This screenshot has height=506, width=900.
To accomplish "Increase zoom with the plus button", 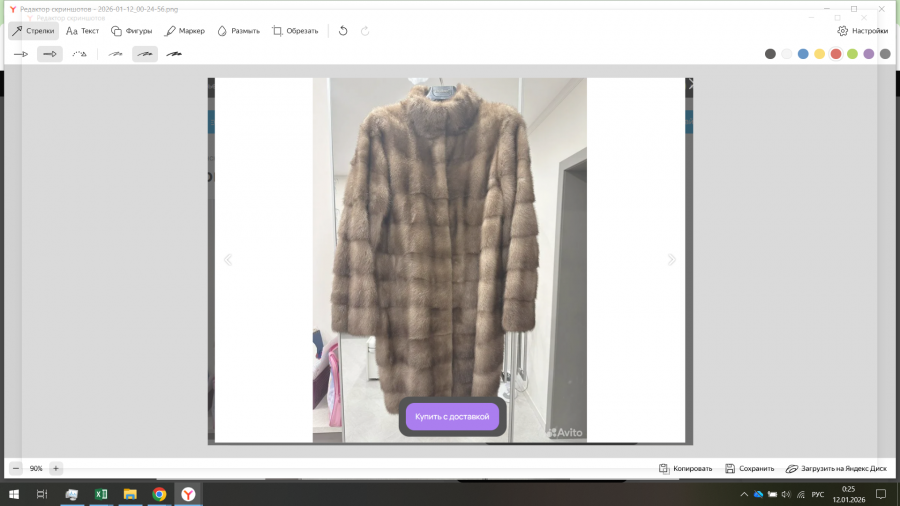I will pos(56,468).
